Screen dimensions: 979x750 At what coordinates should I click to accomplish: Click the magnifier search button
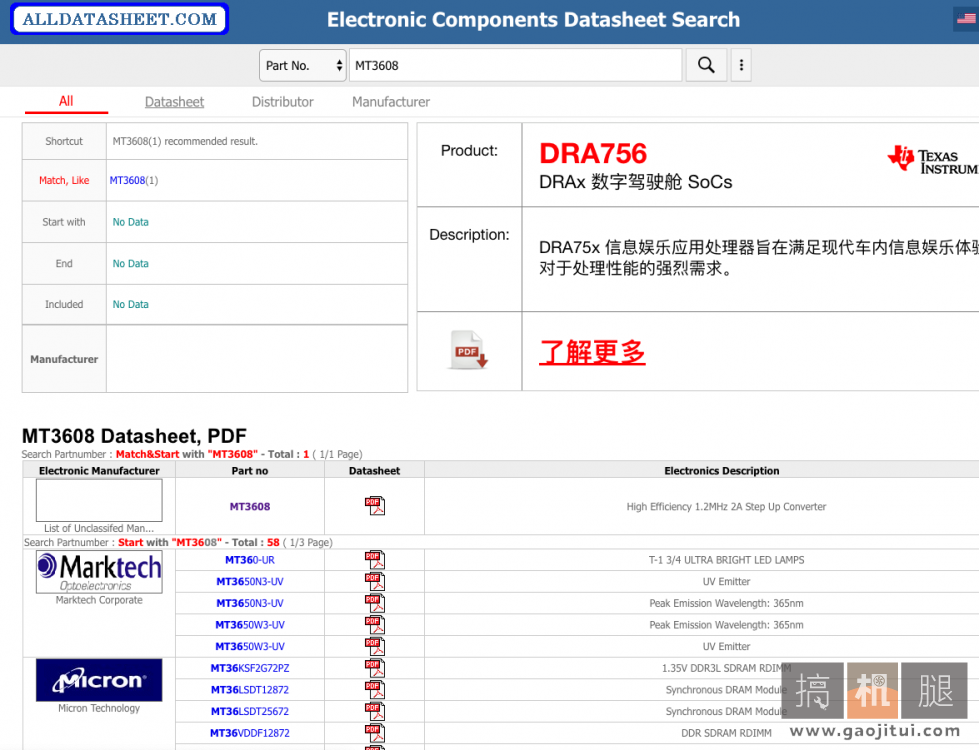(706, 65)
